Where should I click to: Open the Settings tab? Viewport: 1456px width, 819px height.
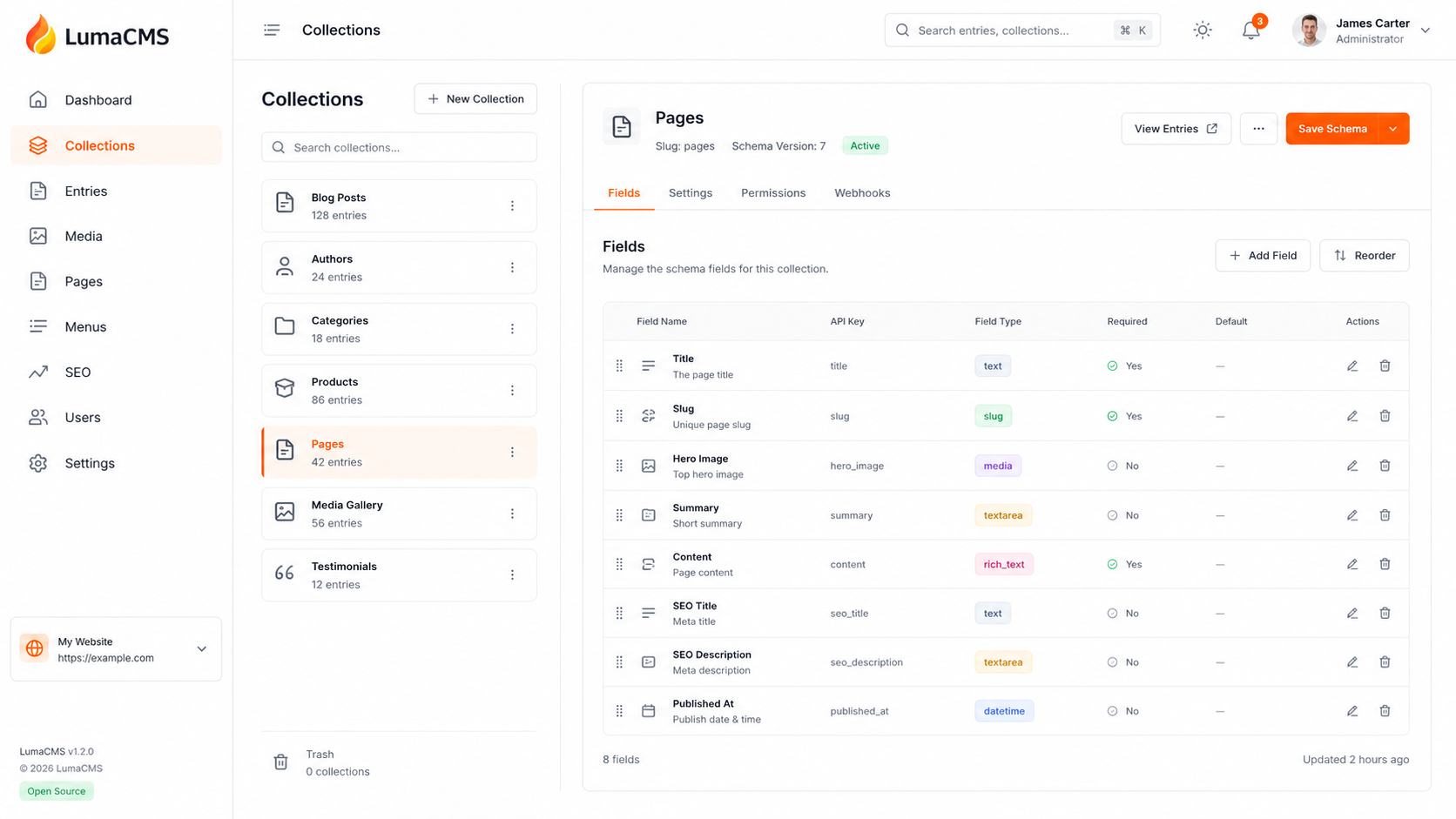tap(691, 193)
